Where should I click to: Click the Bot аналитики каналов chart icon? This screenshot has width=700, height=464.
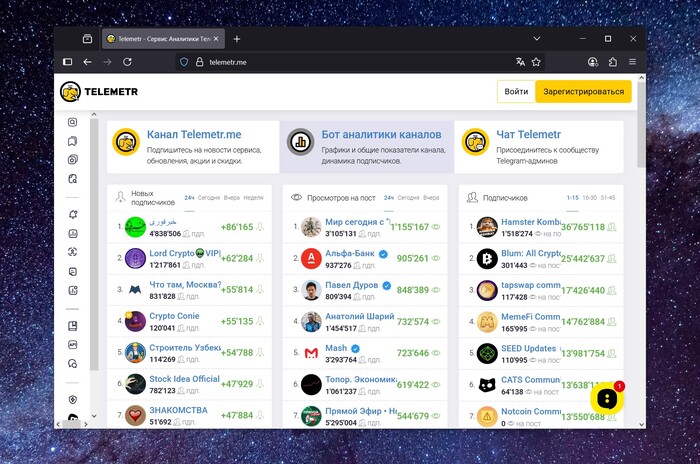[x=299, y=142]
